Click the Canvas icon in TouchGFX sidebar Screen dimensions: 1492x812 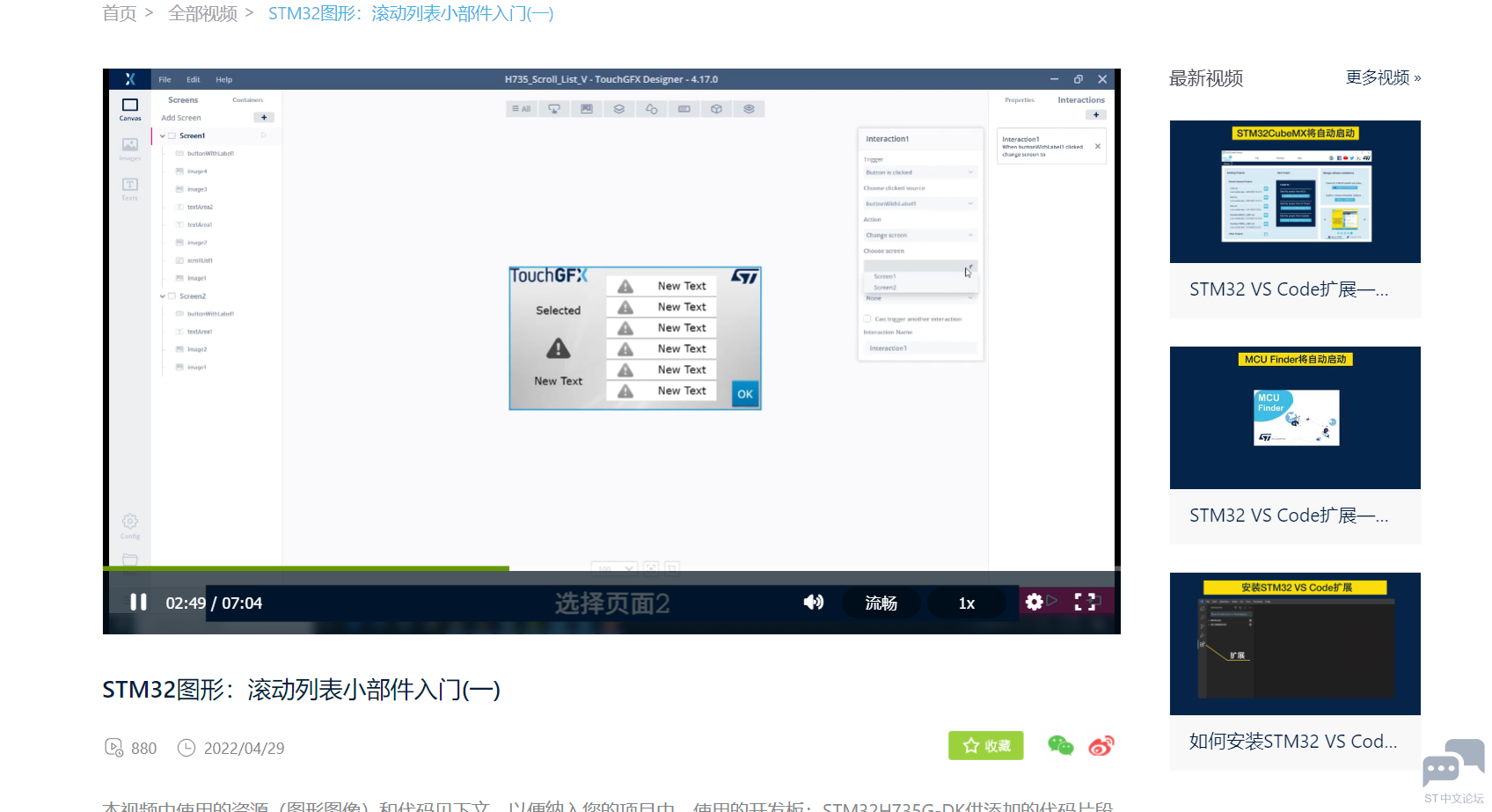(130, 109)
